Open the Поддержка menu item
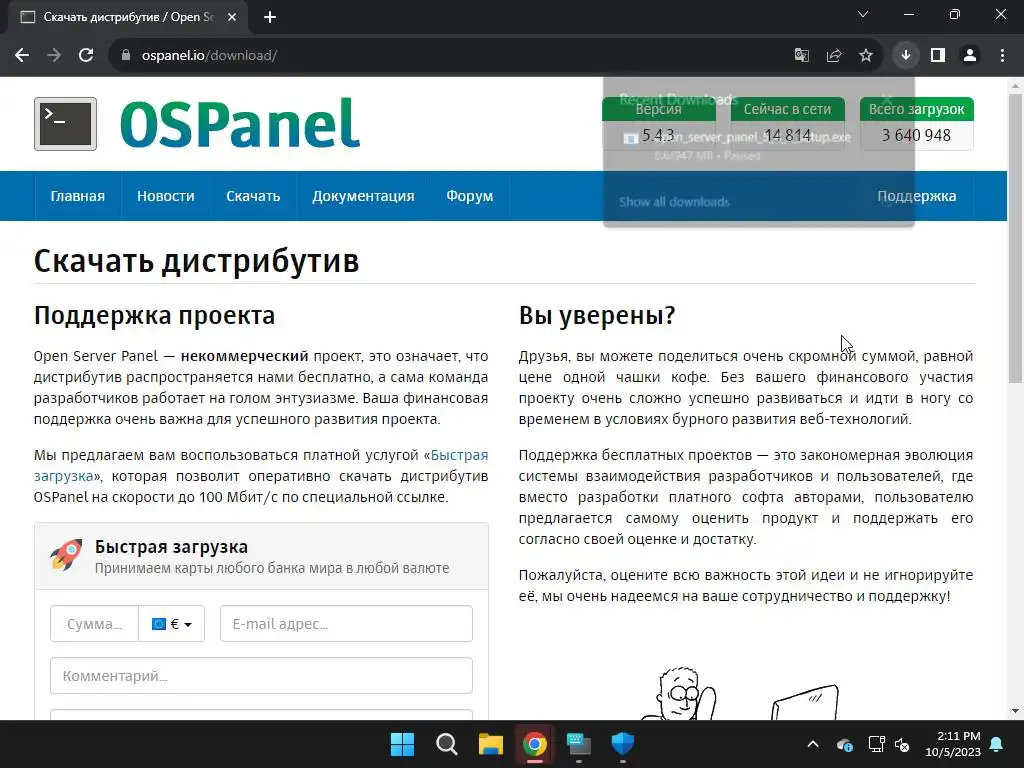Screen dimensions: 1024x768 (916, 196)
